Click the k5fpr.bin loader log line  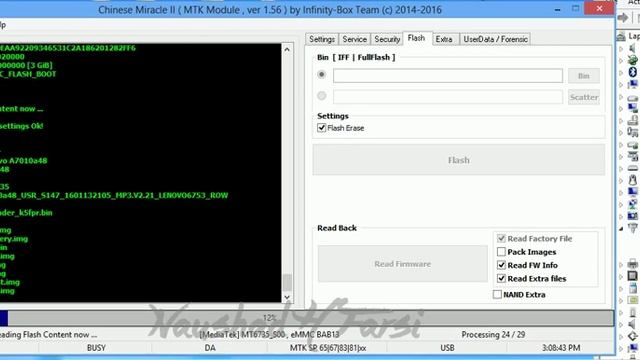point(26,213)
